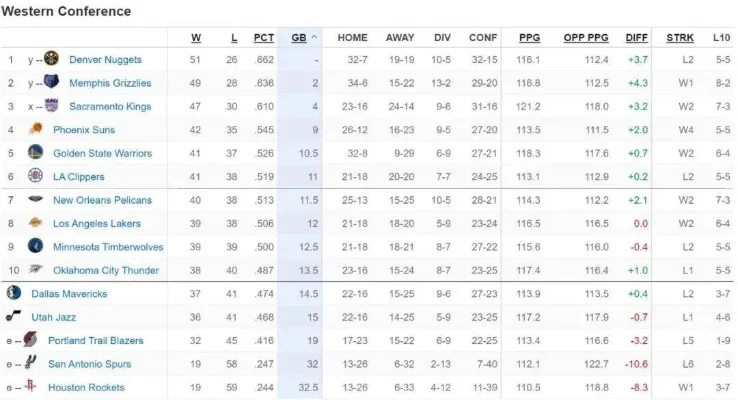Sort table by OPP PPG header
The height and width of the screenshot is (400, 738).
(x=586, y=38)
